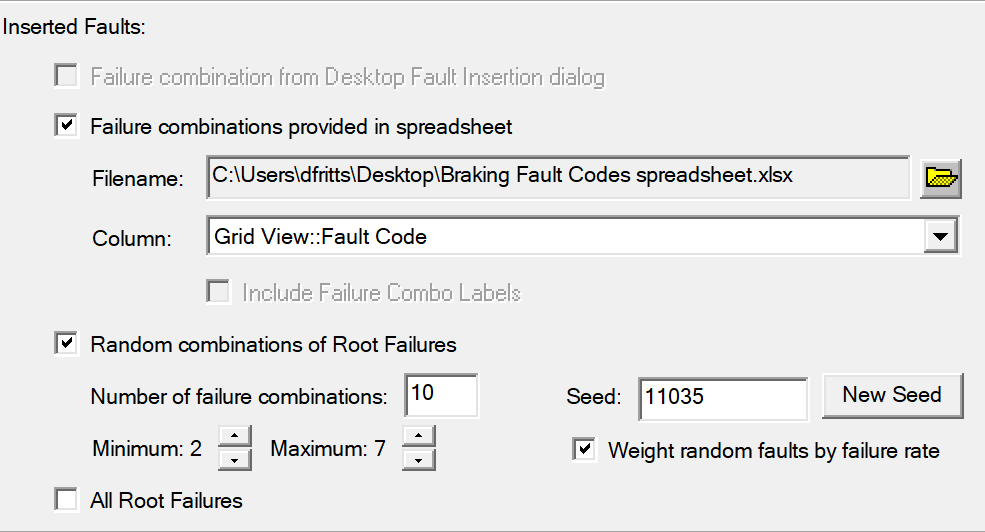This screenshot has width=985, height=532.
Task: Decrease the Minimum value with down arrow
Action: [233, 459]
